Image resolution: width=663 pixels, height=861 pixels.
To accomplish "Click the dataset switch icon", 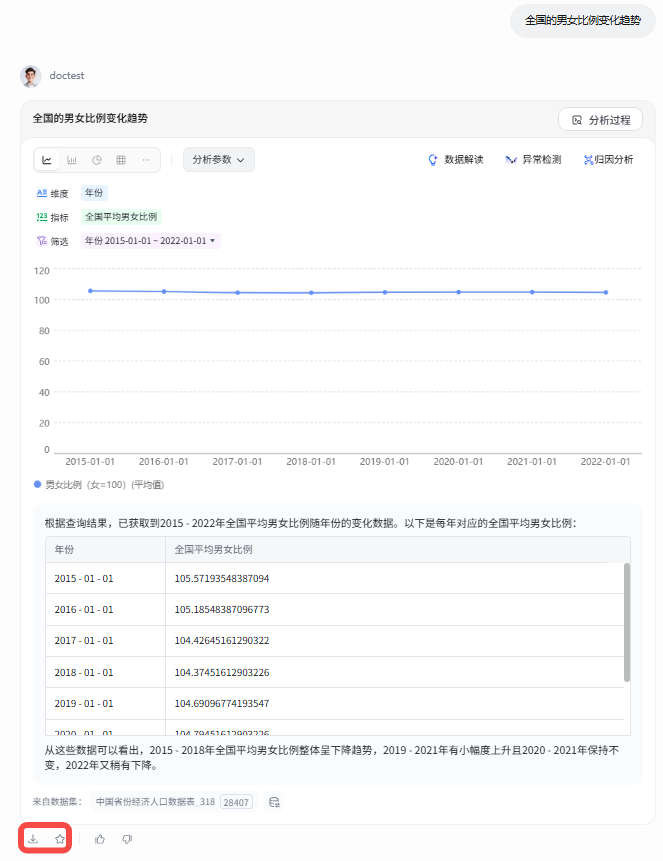I will (273, 801).
